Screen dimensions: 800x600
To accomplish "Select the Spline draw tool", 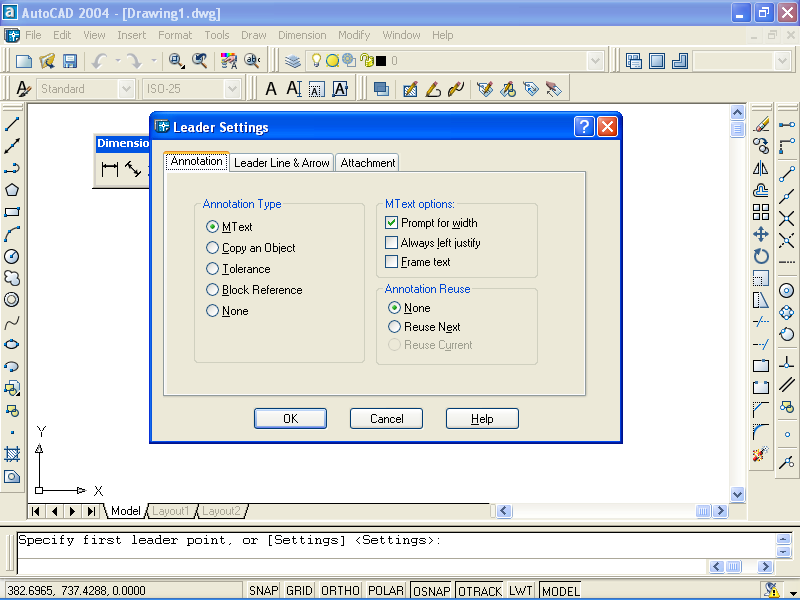I will coord(12,322).
